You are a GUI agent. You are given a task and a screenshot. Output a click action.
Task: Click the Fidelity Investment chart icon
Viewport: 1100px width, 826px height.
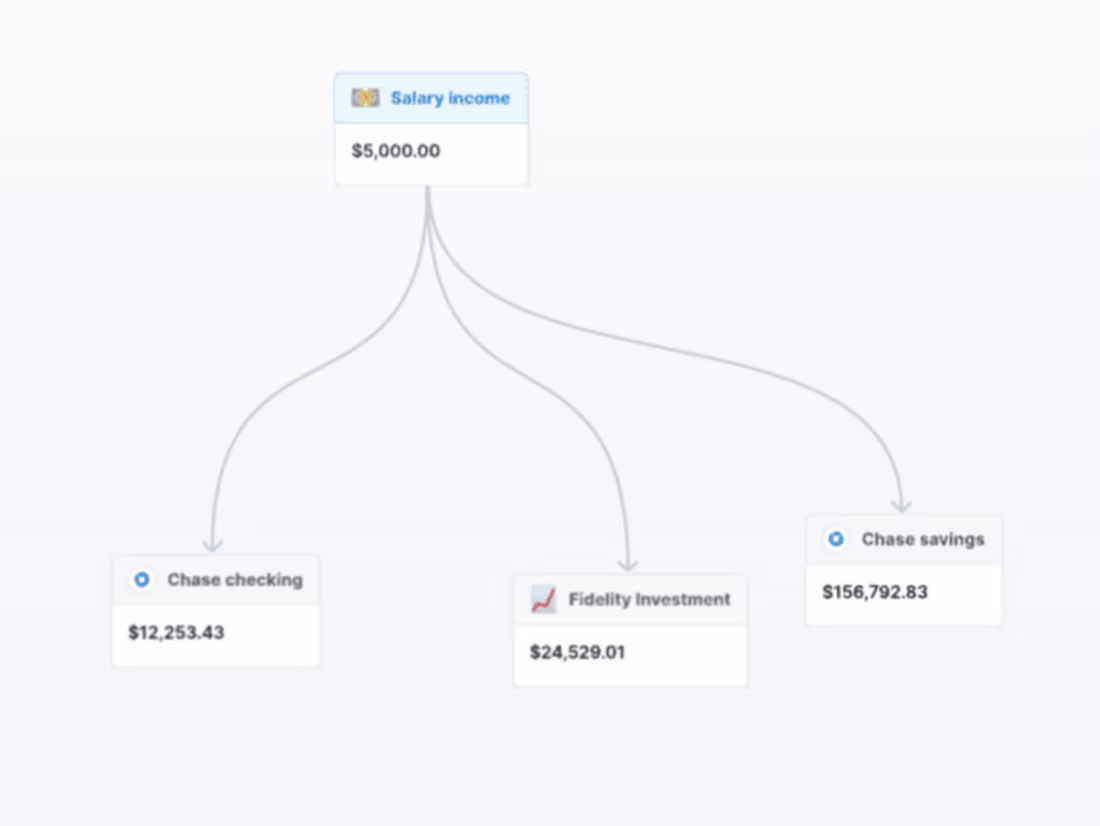[x=543, y=600]
